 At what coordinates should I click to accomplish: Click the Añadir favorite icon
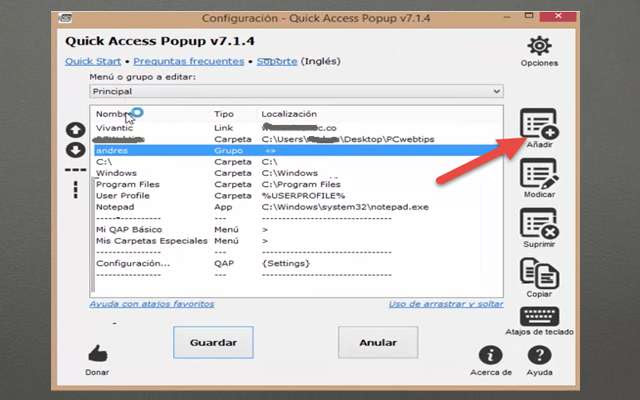pos(539,124)
